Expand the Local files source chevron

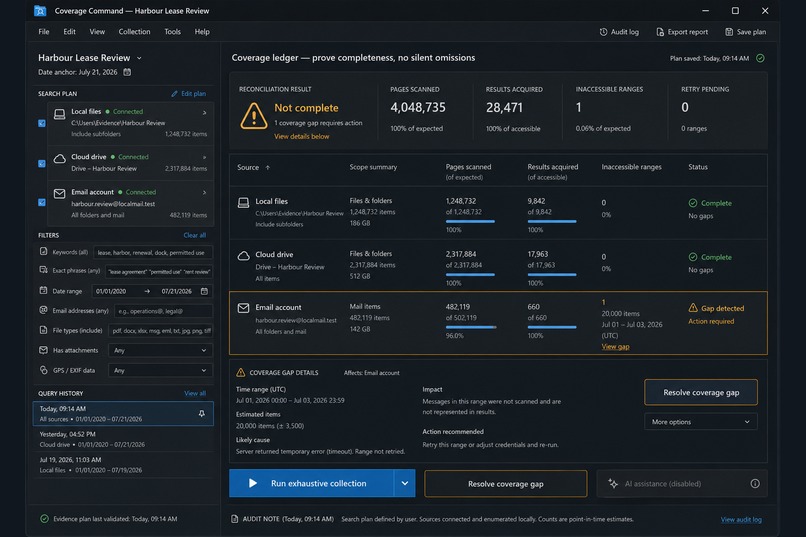tap(204, 113)
